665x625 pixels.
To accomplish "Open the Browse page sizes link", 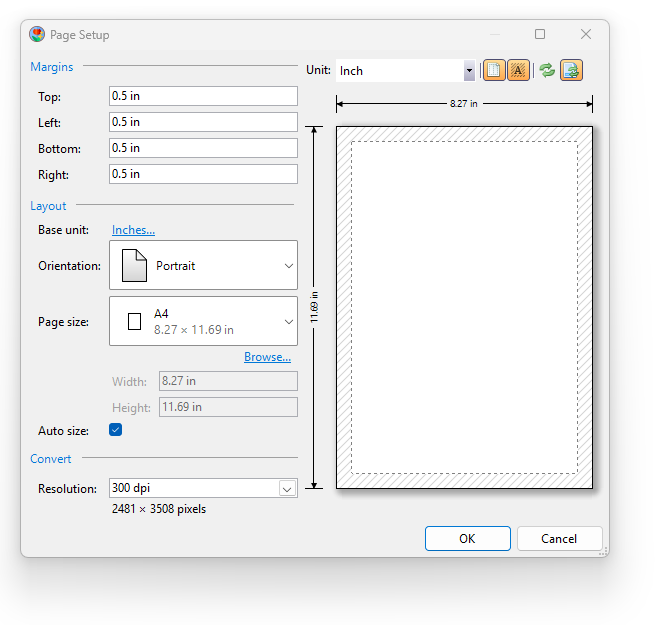I will click(x=267, y=357).
